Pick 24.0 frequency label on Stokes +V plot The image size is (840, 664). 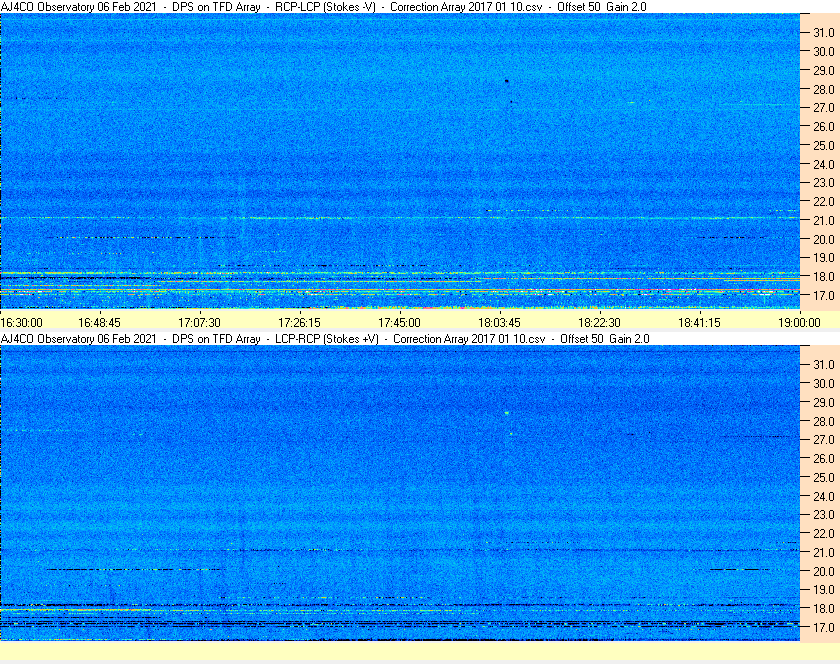(x=824, y=496)
